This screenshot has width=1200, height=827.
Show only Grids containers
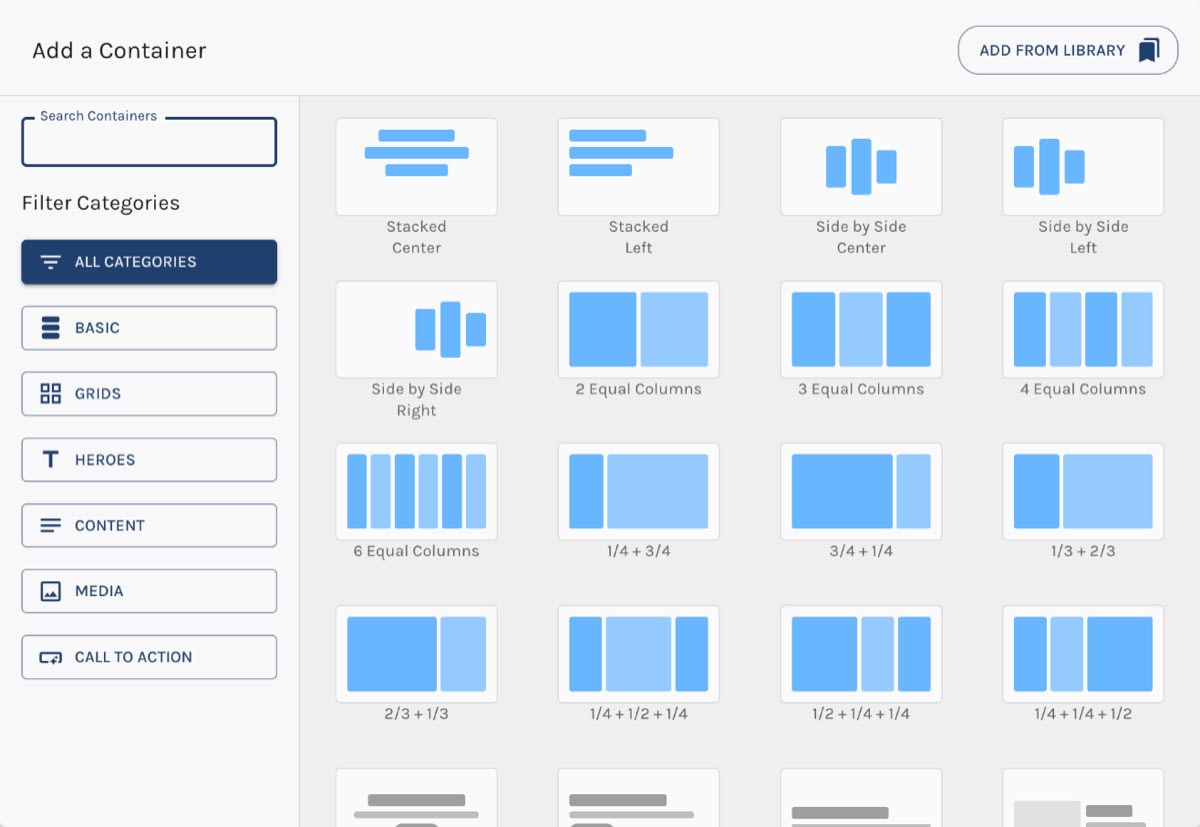(x=149, y=394)
